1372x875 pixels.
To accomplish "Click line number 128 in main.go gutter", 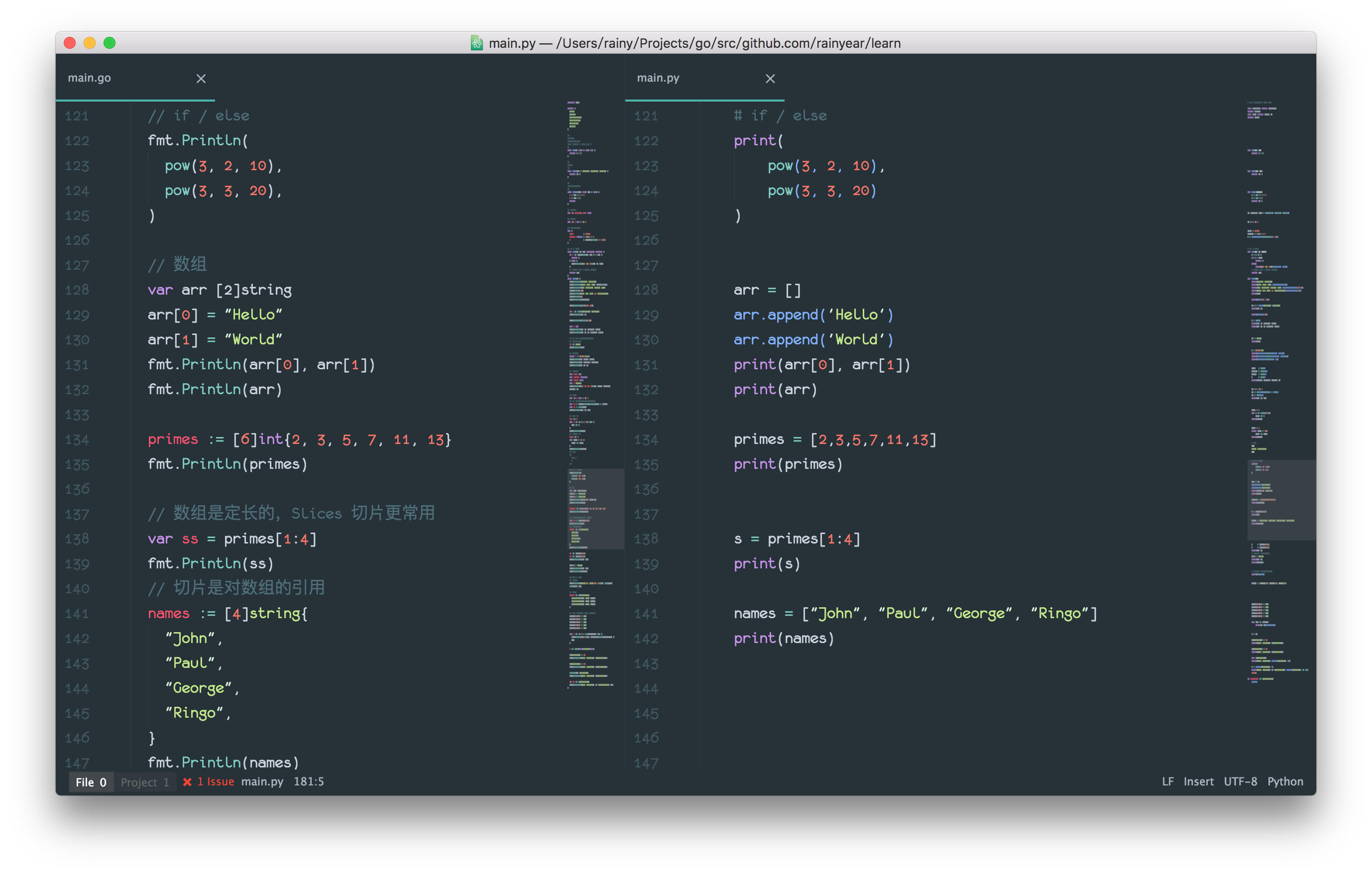I will 78,289.
